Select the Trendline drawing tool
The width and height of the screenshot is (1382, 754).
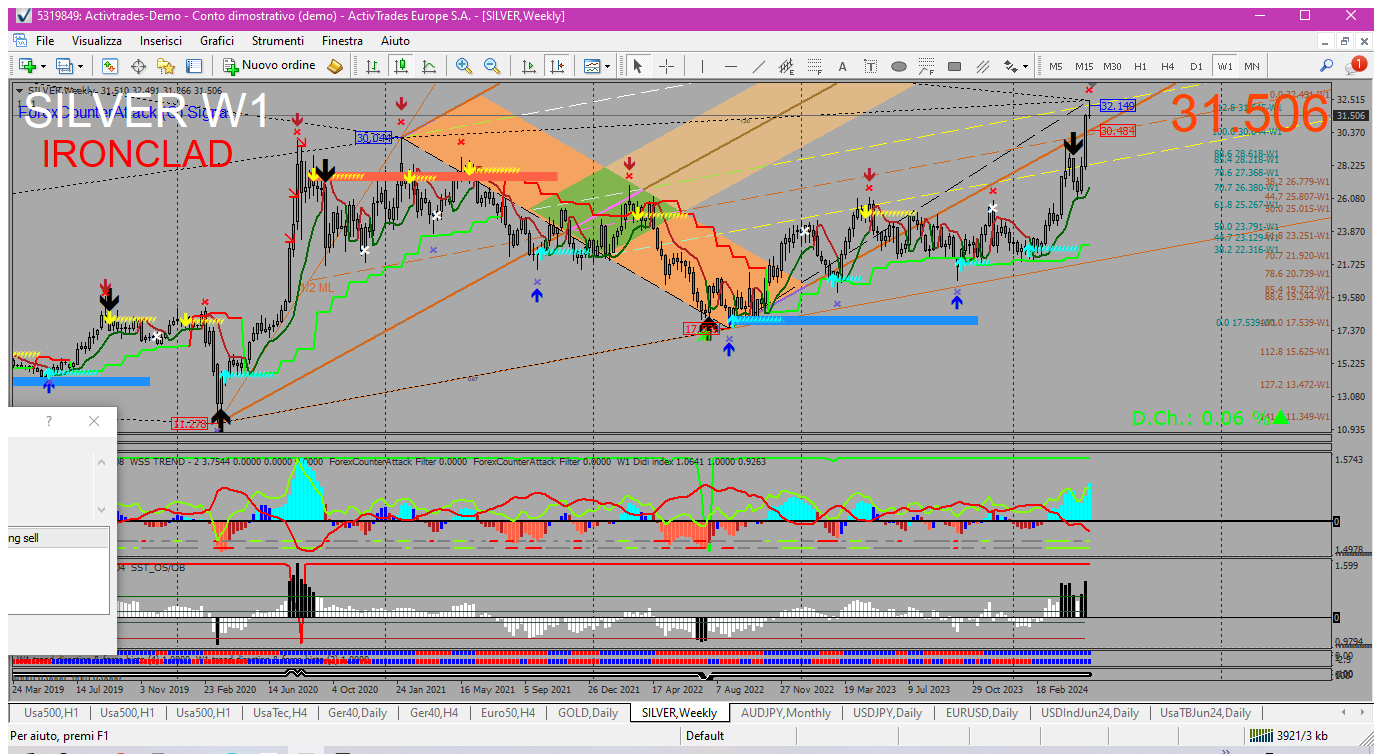759,66
